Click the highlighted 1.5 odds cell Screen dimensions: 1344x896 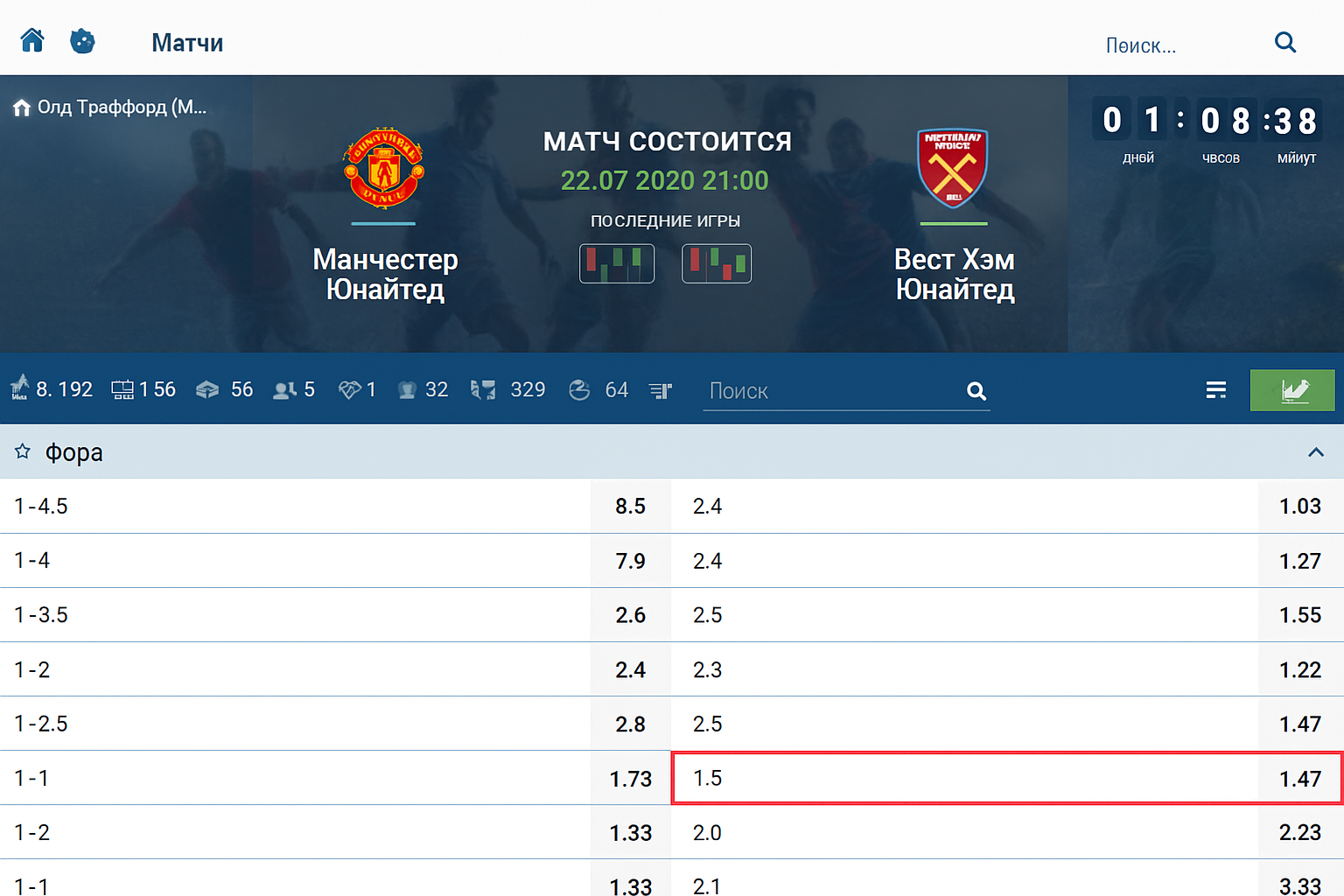(1006, 778)
